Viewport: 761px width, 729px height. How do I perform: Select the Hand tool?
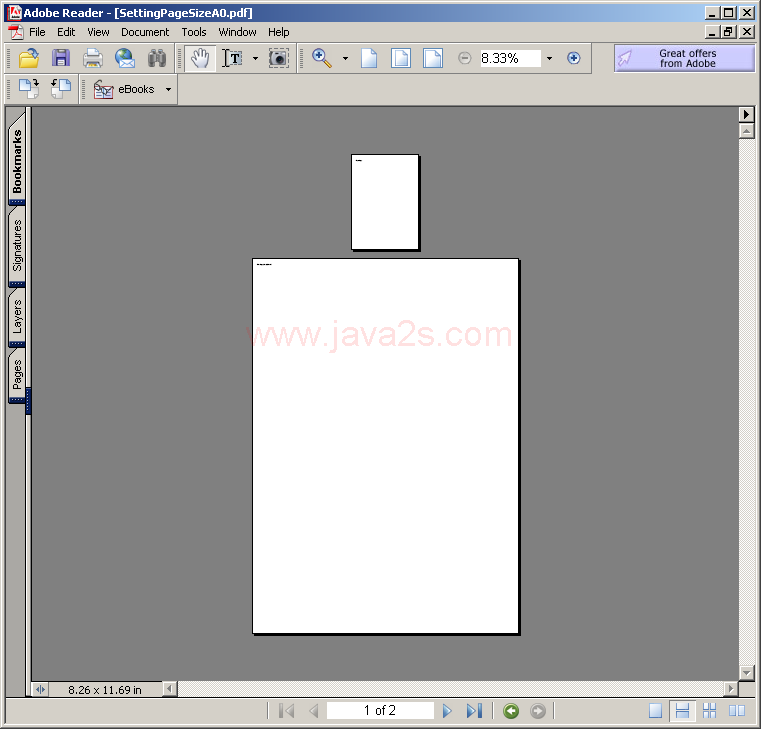tap(200, 58)
